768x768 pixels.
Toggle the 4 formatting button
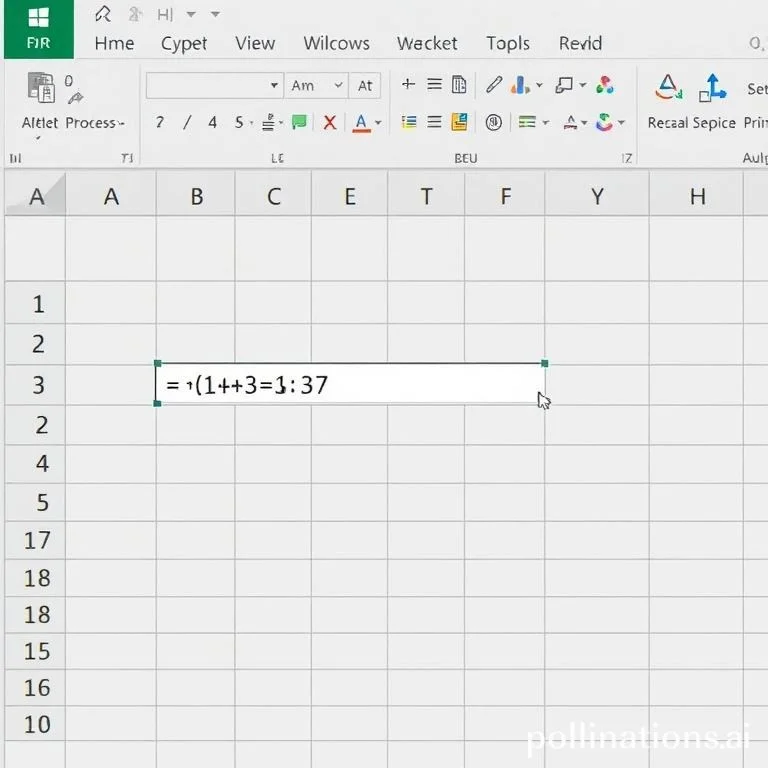point(213,122)
